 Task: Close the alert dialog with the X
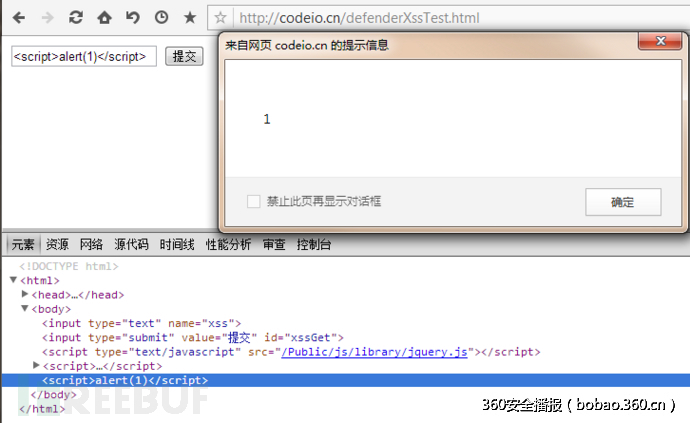(x=660, y=41)
